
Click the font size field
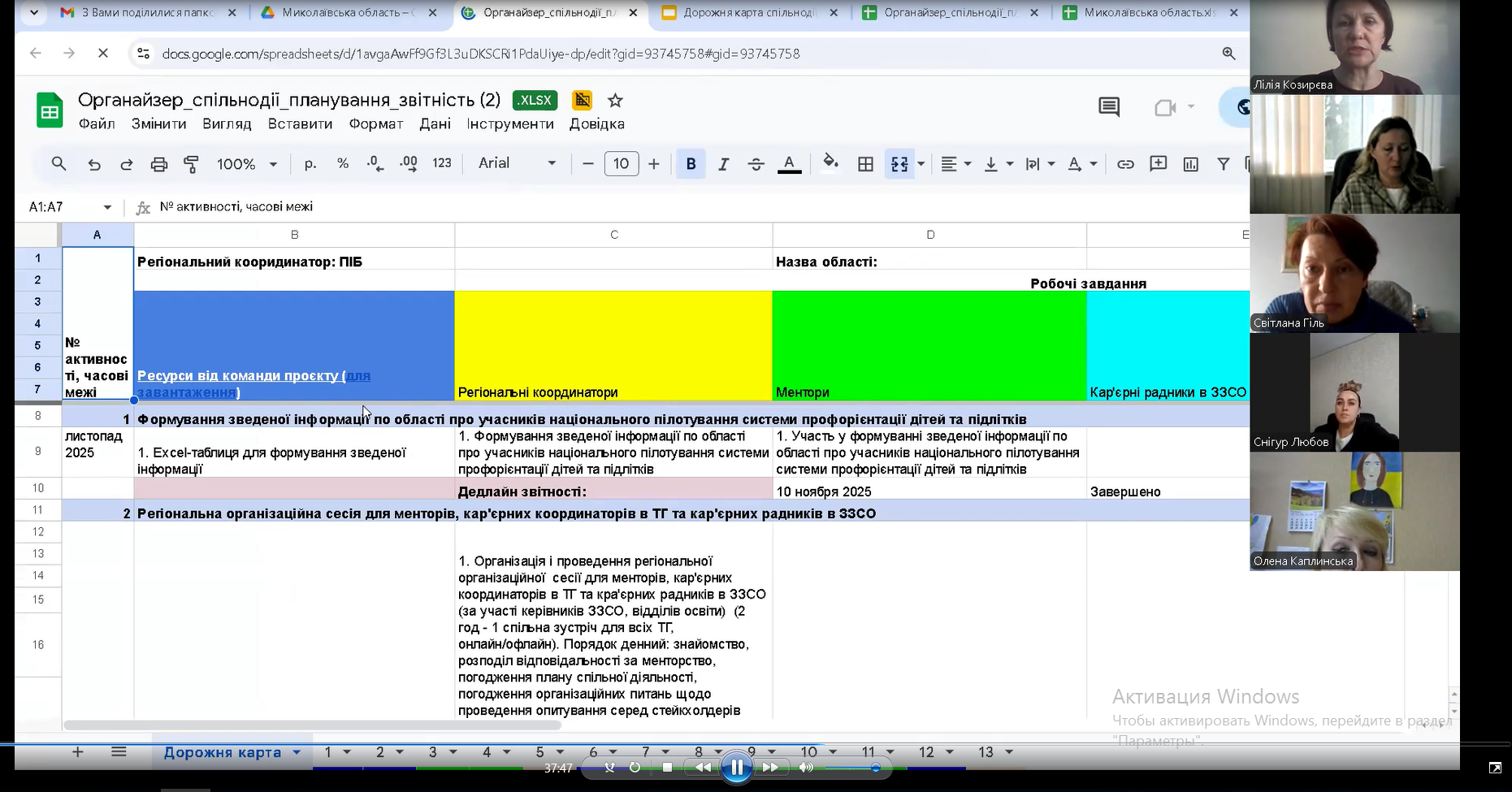[x=621, y=164]
